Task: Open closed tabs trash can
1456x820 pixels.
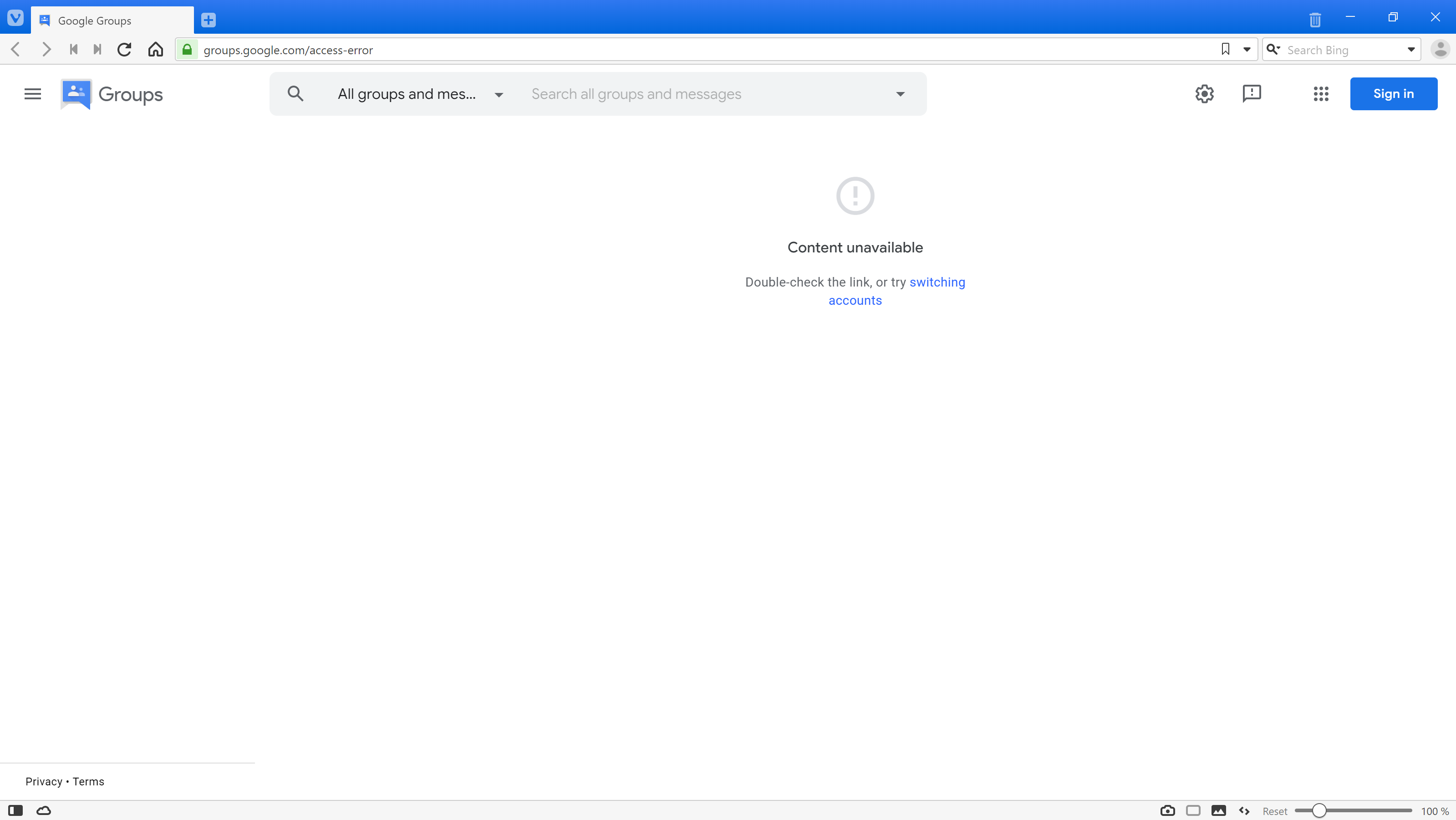Action: click(x=1315, y=20)
